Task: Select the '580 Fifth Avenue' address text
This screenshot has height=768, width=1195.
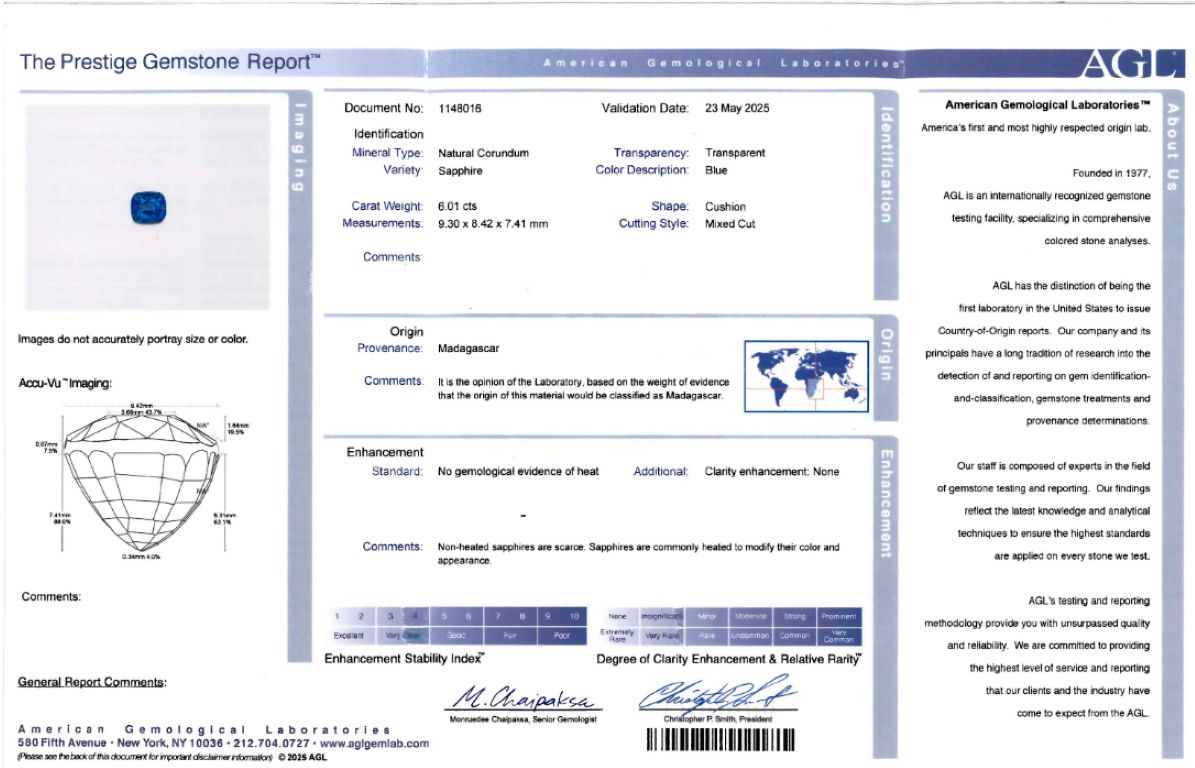Action: pyautogui.click(x=62, y=743)
